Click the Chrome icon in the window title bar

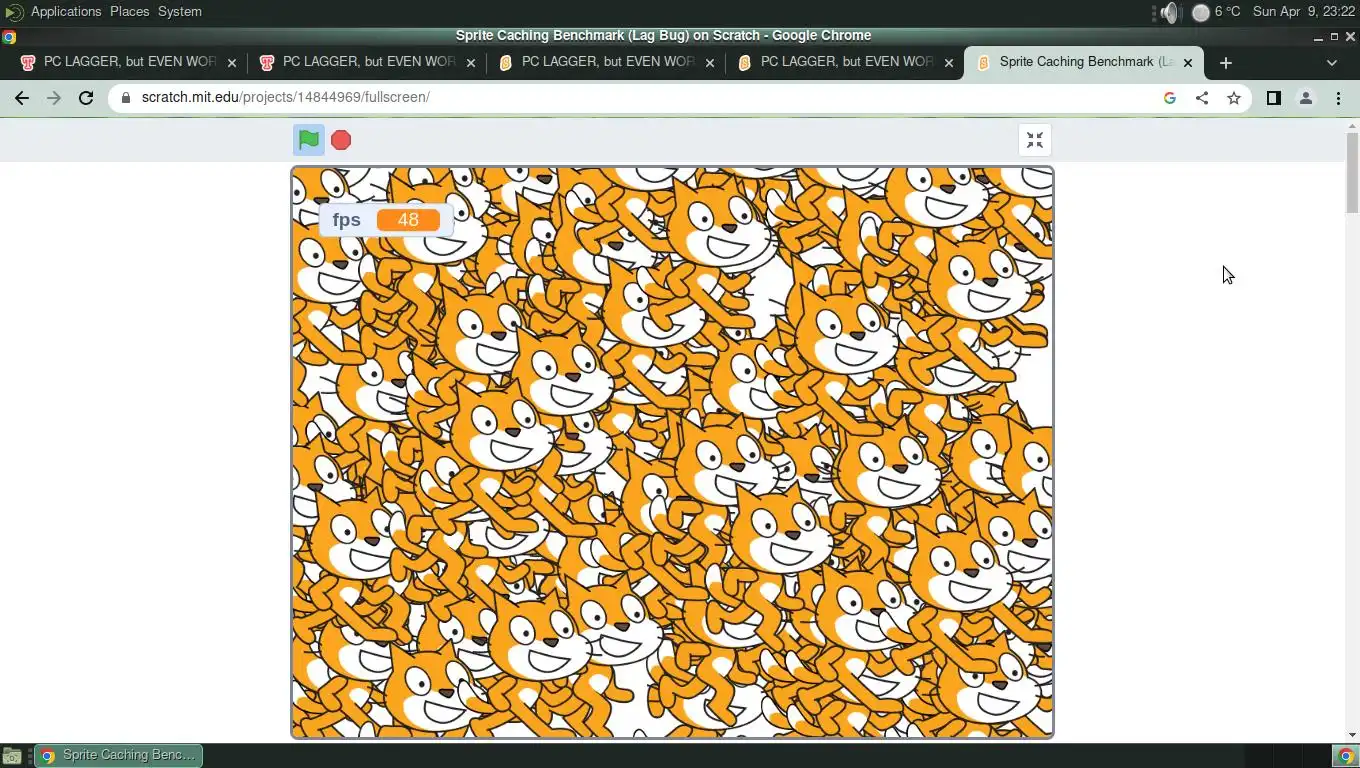click(9, 37)
